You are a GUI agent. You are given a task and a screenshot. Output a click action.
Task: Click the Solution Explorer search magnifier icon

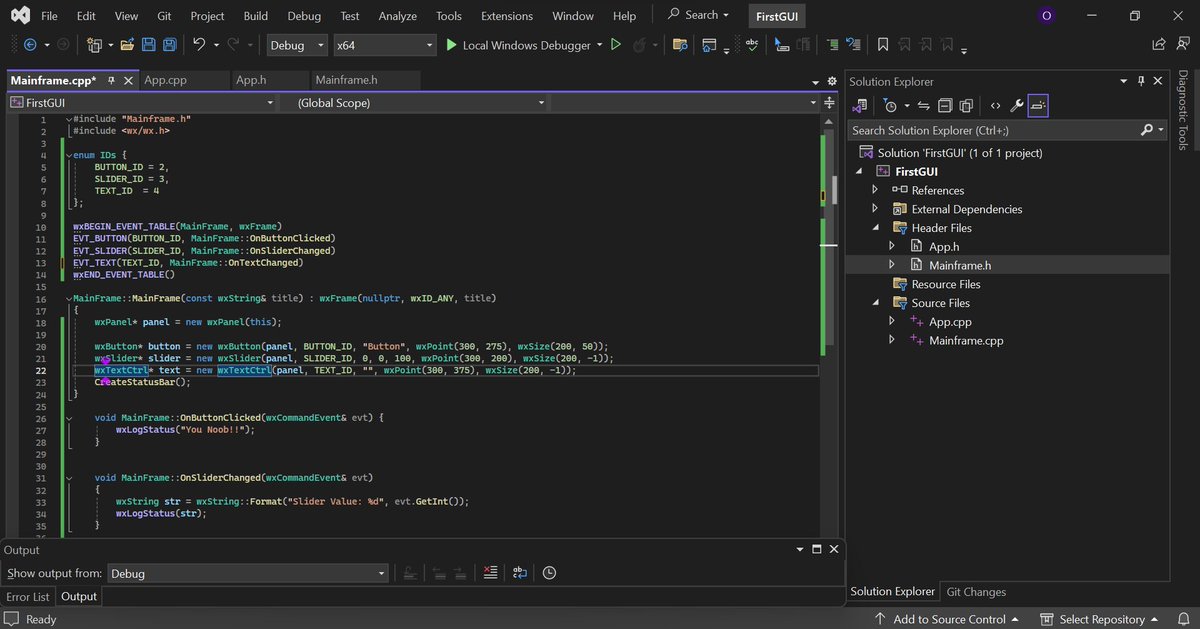point(1147,130)
